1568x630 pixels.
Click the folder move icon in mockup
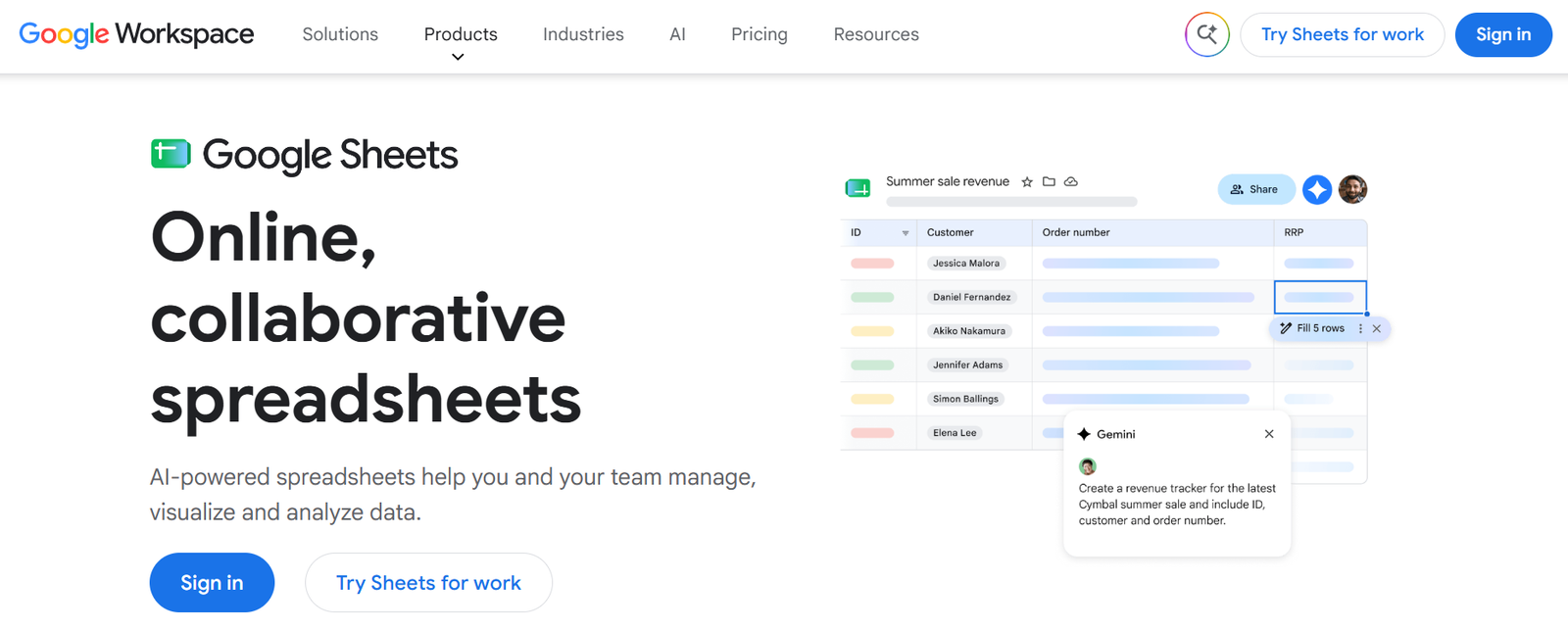[x=1049, y=181]
